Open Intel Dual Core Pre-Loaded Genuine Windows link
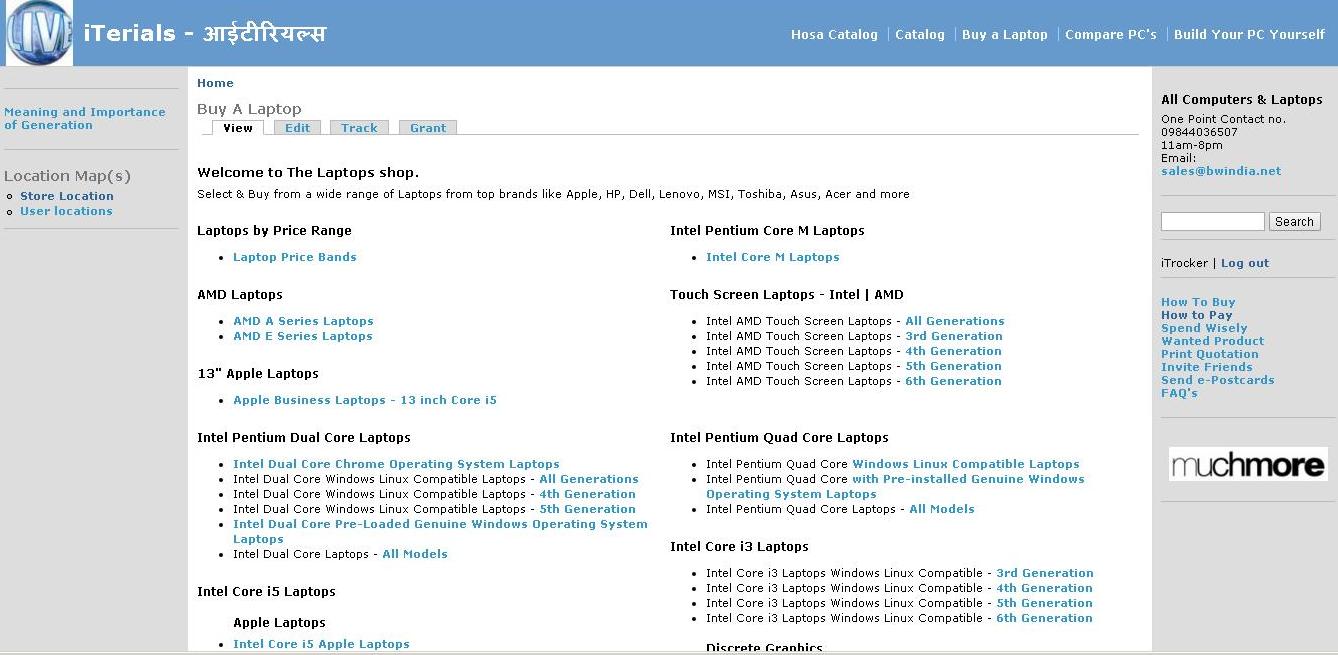The width and height of the screenshot is (1338, 655). click(x=440, y=531)
